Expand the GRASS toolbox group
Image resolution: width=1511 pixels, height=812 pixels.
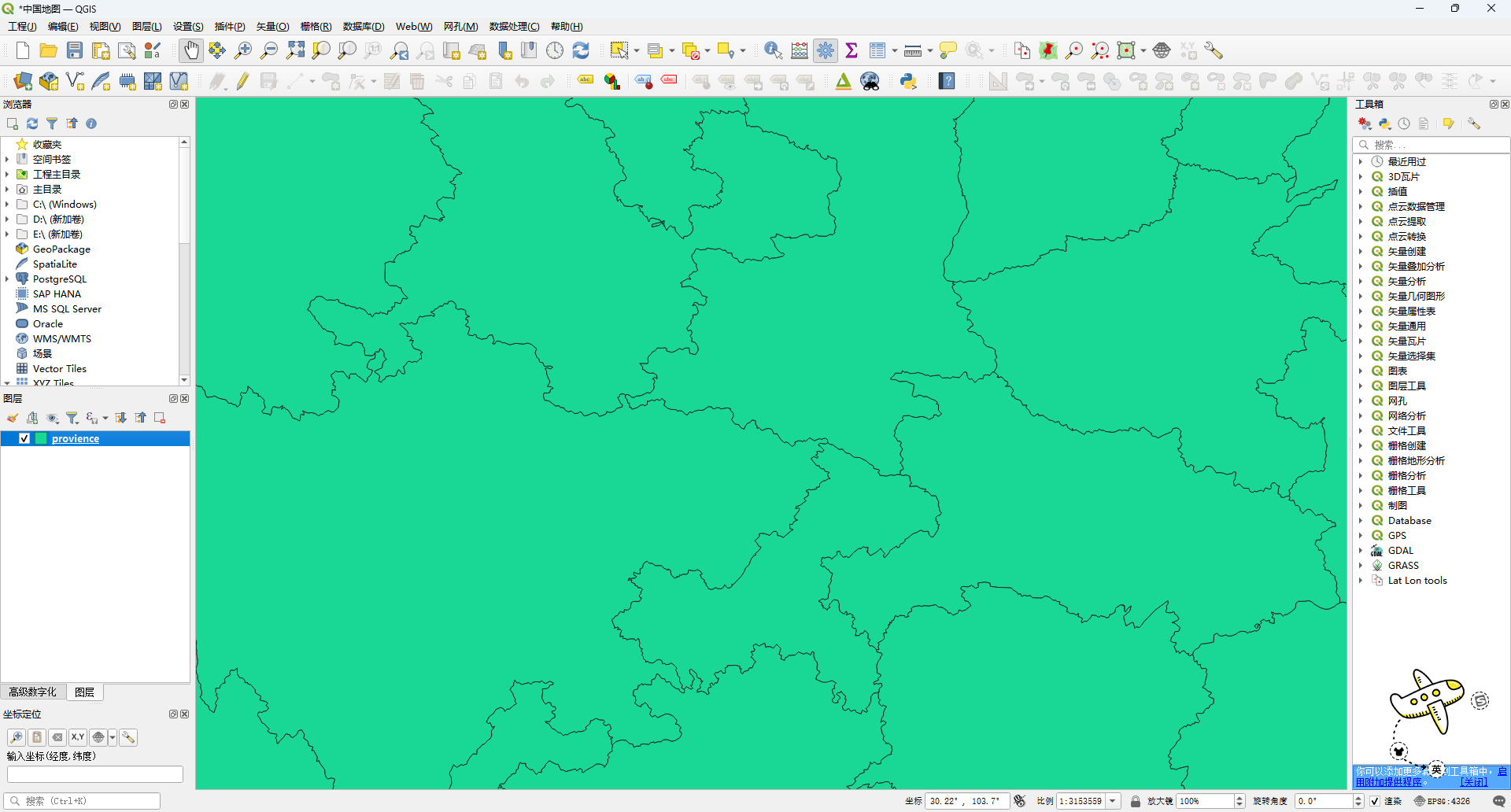tap(1364, 565)
